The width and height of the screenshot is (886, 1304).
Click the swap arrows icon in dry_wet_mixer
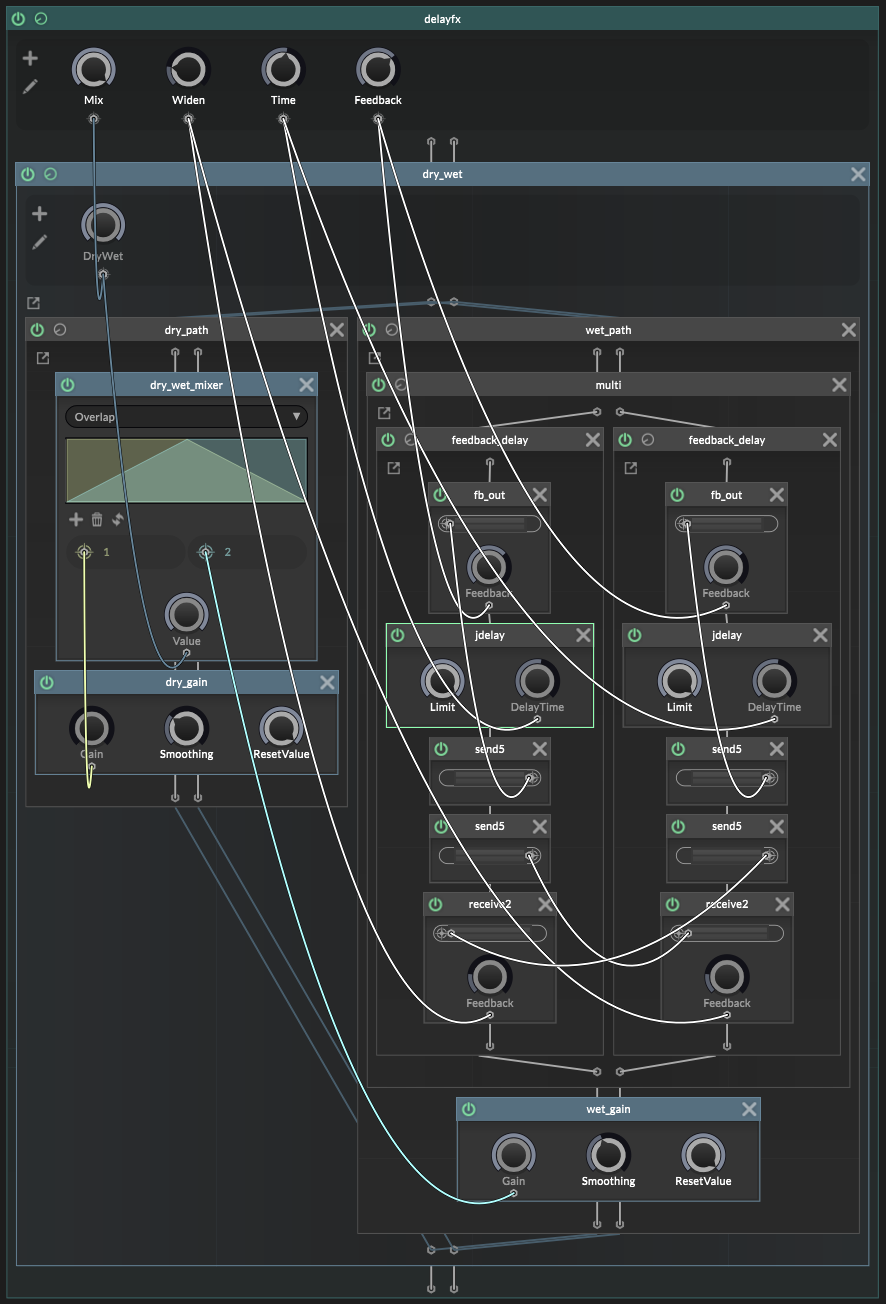[117, 519]
